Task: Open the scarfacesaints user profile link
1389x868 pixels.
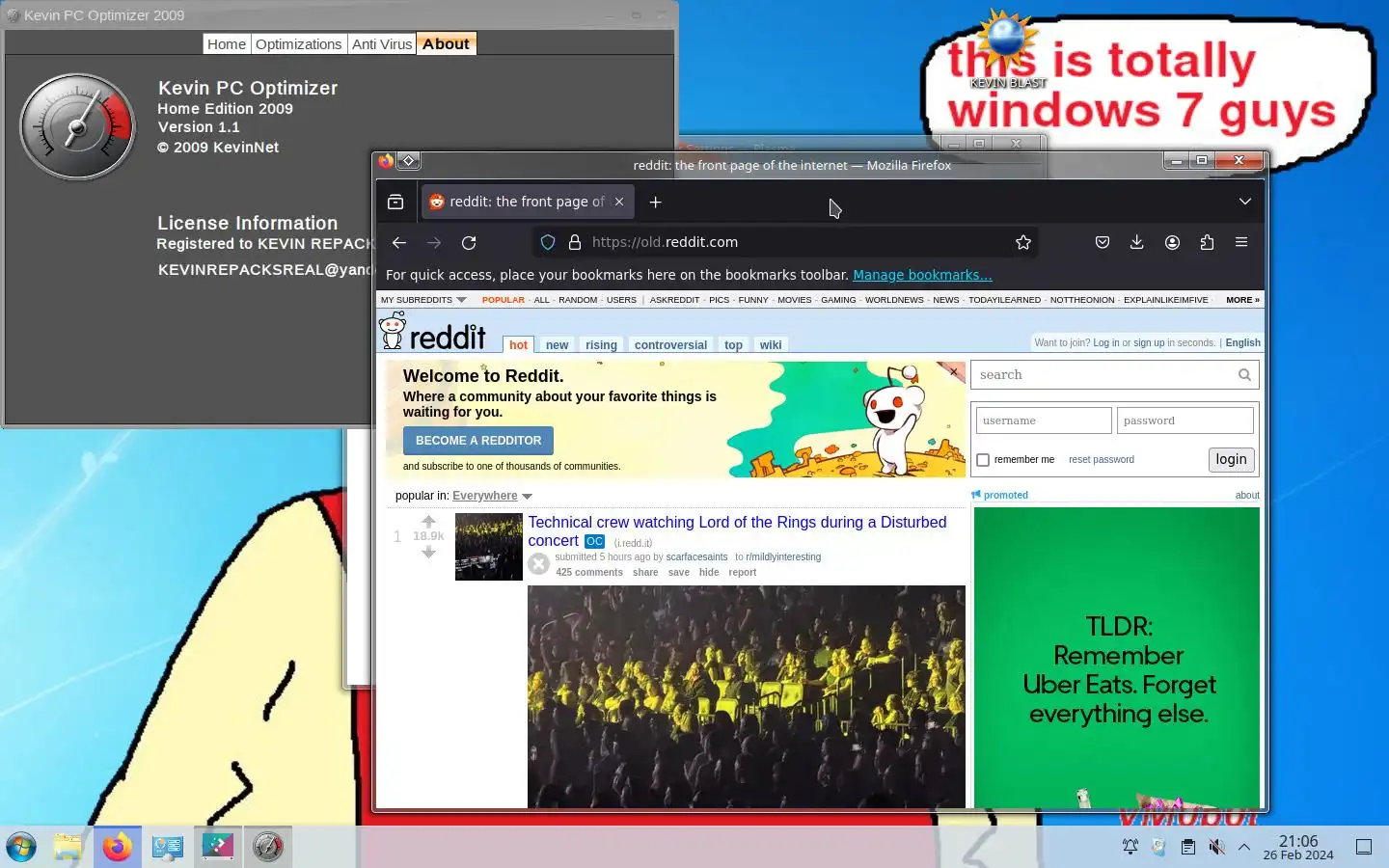Action: tap(696, 557)
